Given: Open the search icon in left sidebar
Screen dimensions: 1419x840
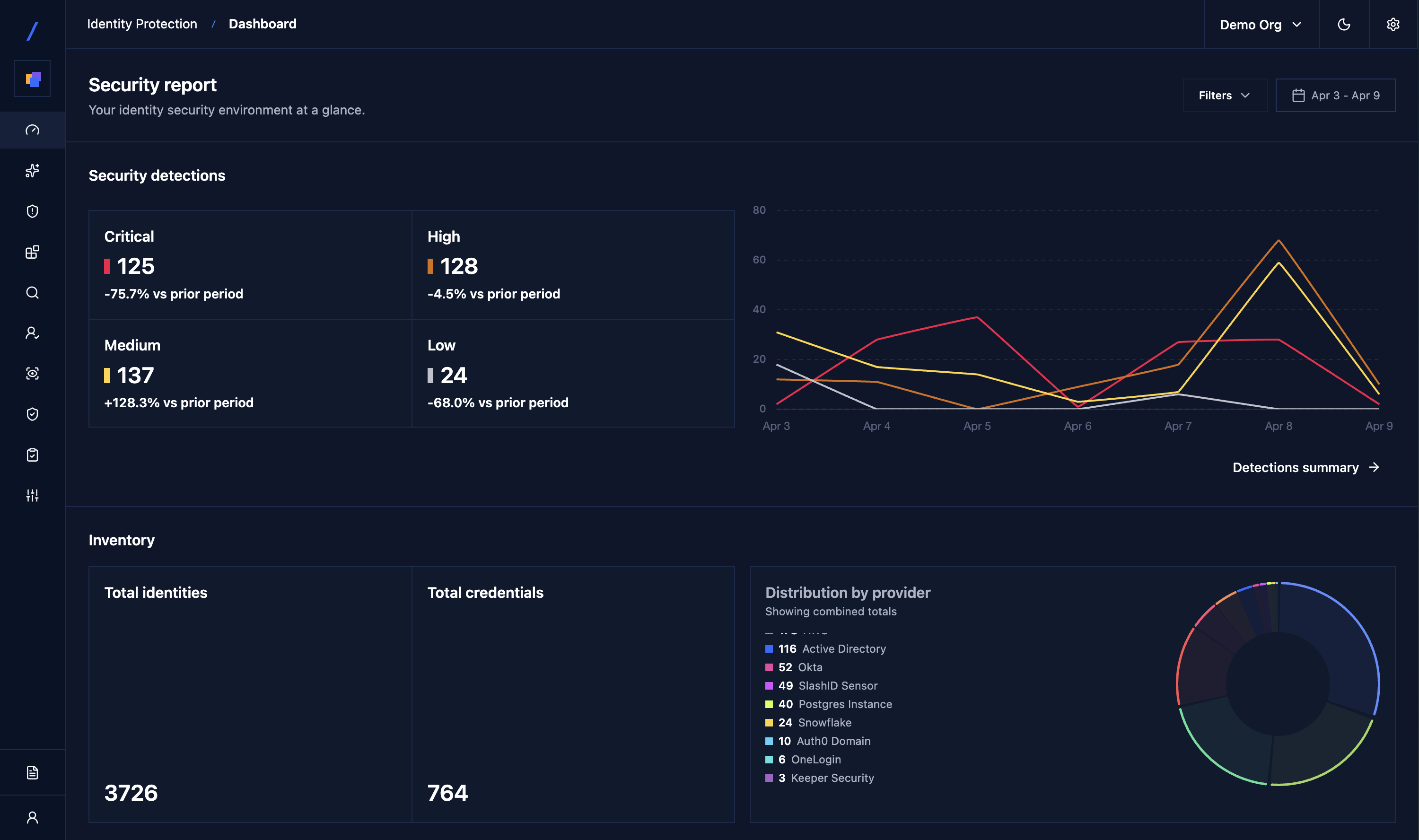Looking at the screenshot, I should click(32, 293).
